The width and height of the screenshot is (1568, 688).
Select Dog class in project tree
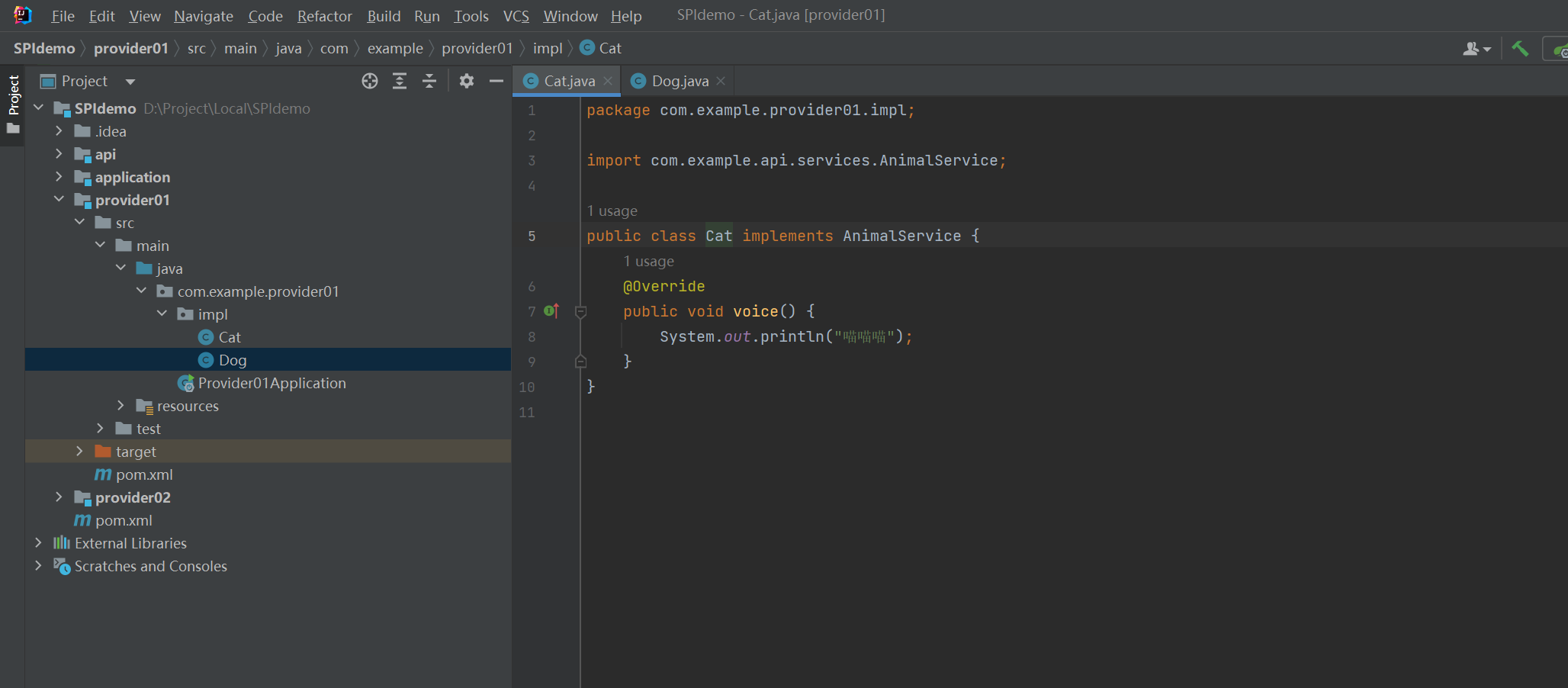point(232,360)
